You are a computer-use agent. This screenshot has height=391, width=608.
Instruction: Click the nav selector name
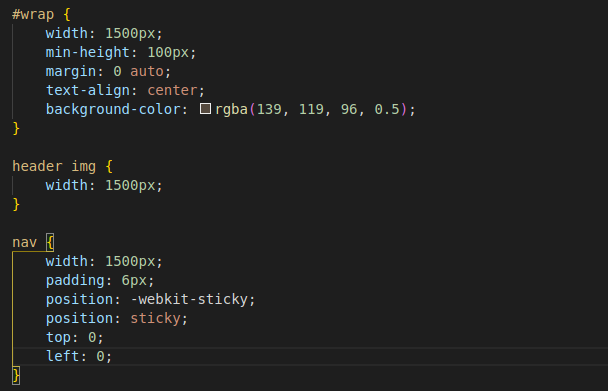(24, 242)
